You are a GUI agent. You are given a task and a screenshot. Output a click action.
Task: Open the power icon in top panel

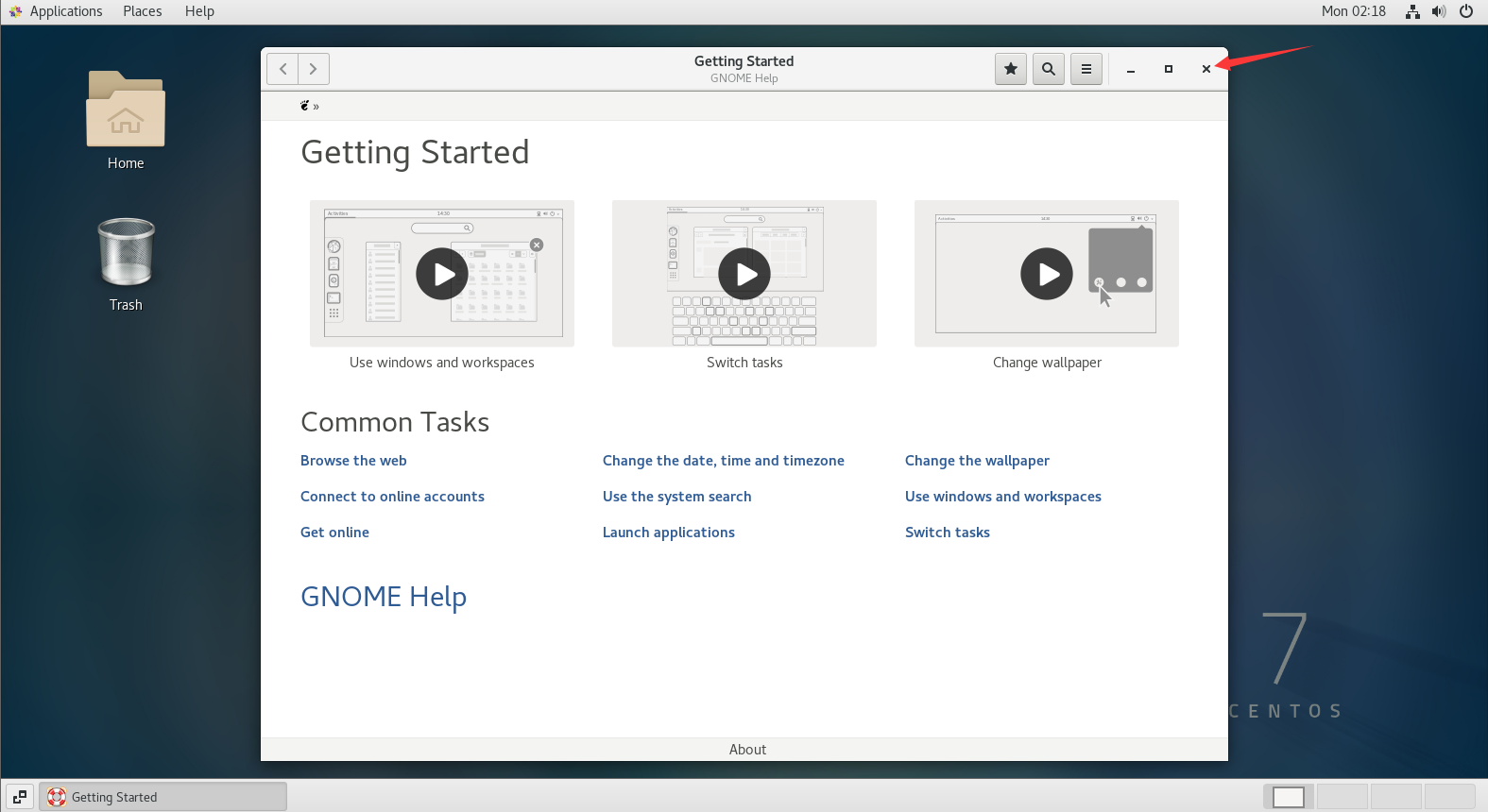1466,11
